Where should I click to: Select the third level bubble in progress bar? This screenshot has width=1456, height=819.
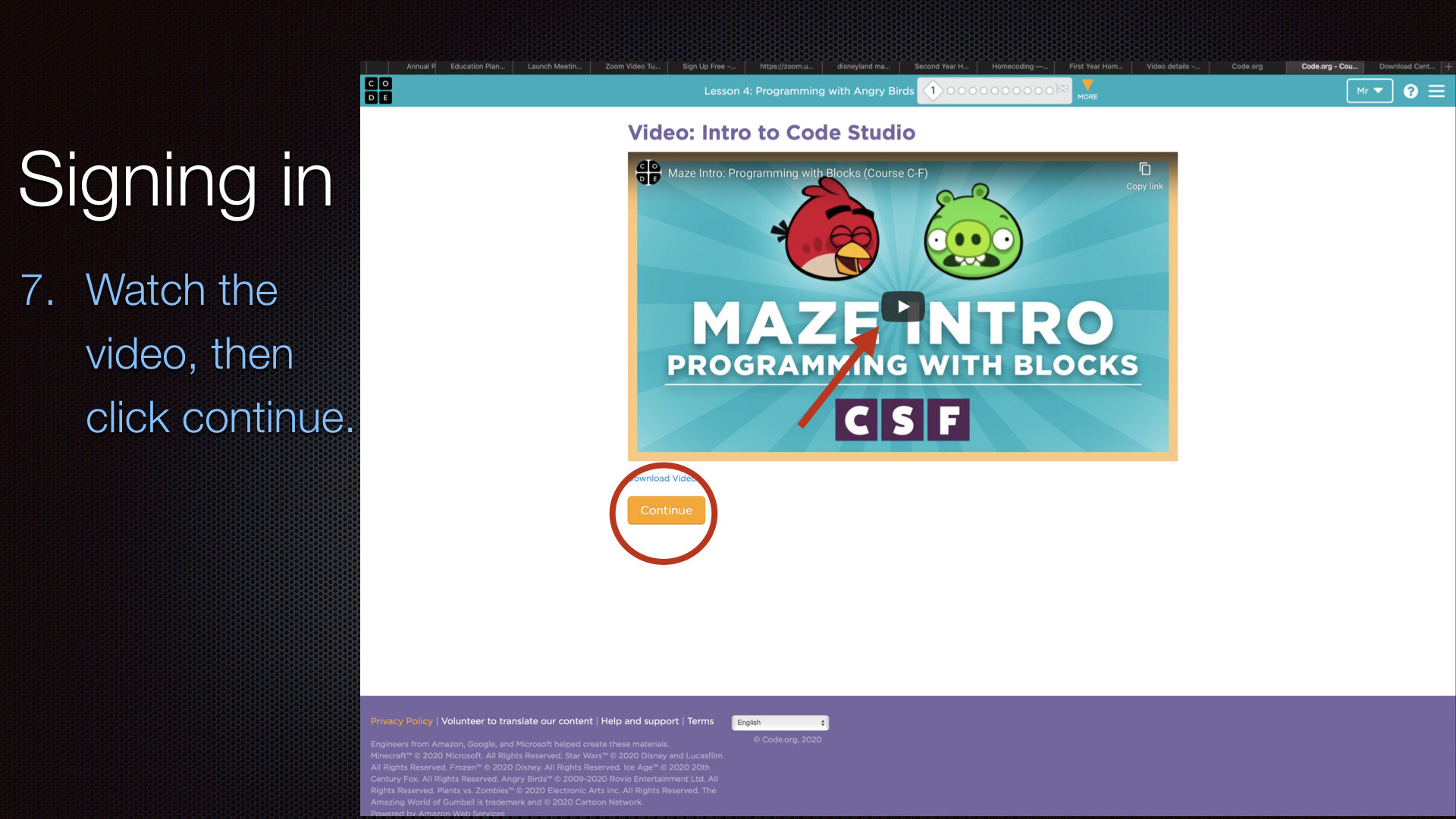962,90
